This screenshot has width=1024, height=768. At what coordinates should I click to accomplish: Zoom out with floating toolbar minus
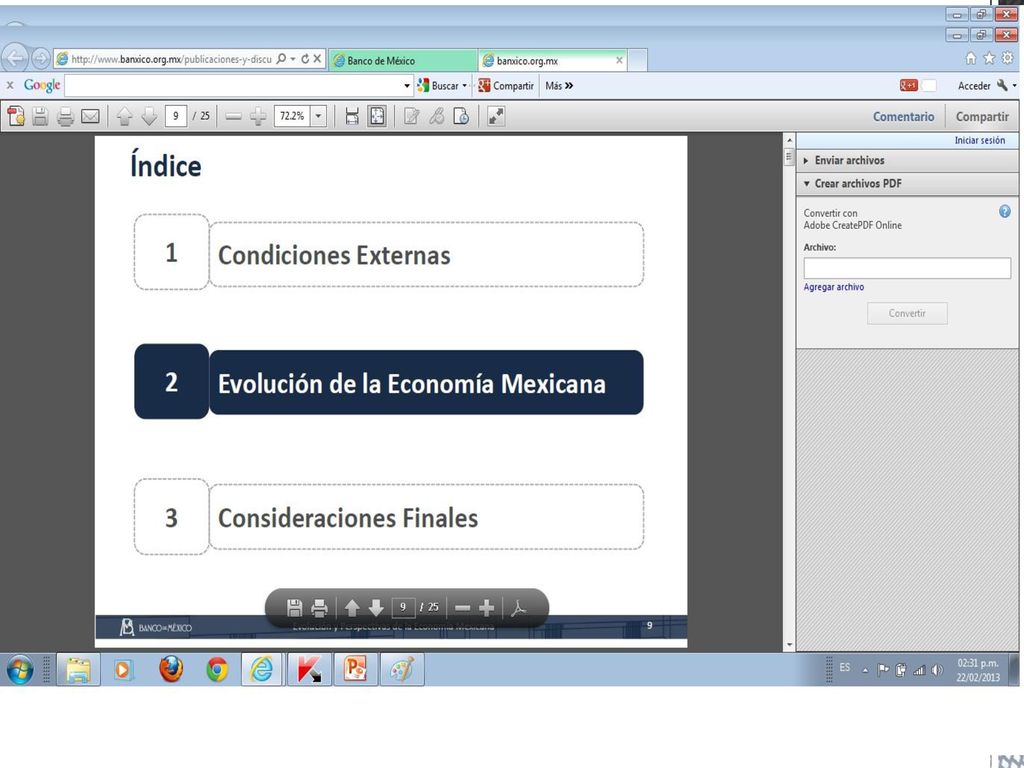(x=462, y=608)
